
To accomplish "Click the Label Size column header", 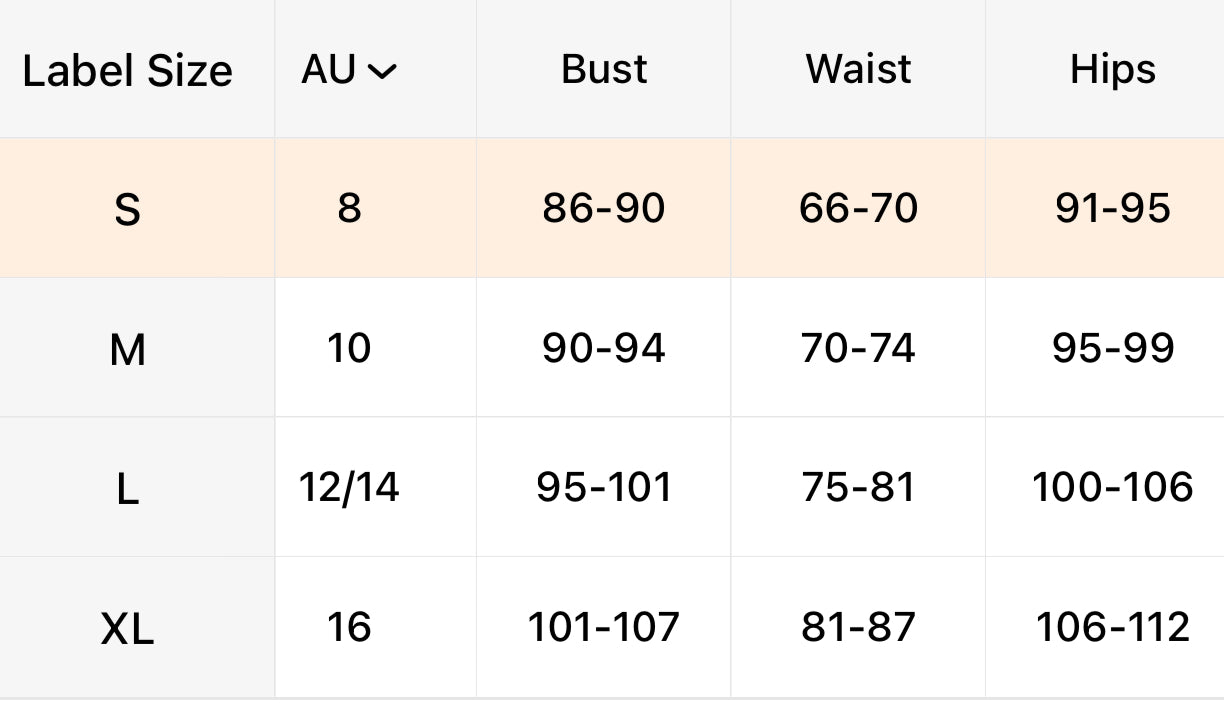I will point(127,71).
